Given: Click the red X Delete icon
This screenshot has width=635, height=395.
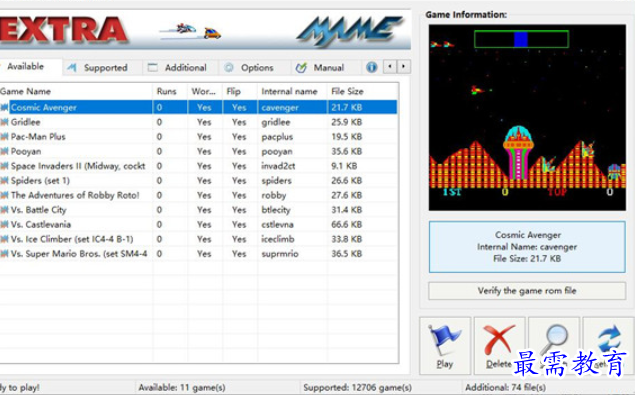Looking at the screenshot, I should click(500, 339).
